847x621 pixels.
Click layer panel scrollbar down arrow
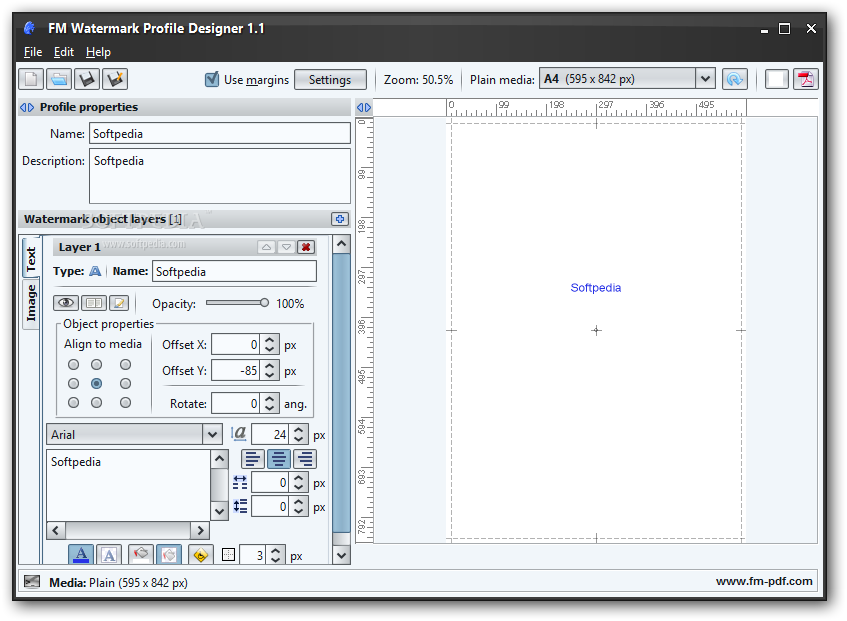point(341,555)
